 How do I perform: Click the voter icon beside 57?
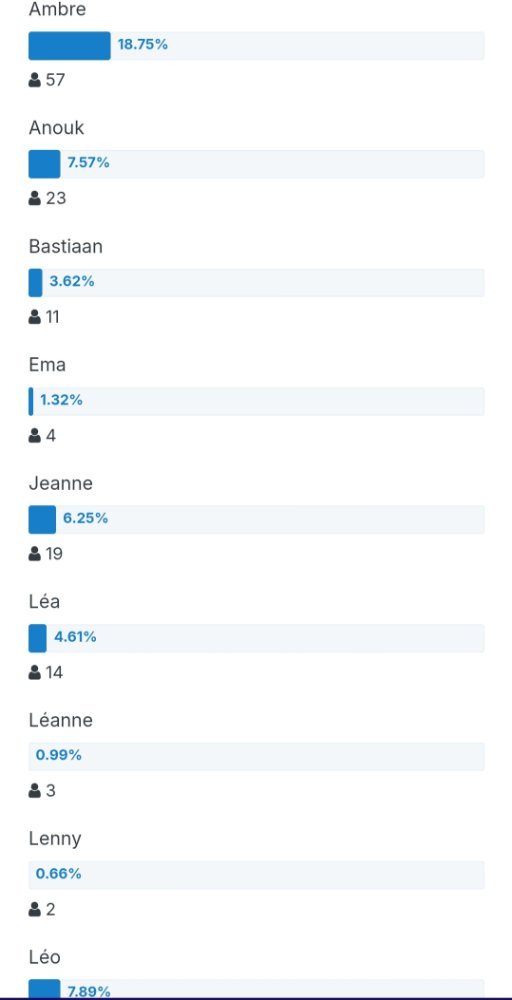pyautogui.click(x=34, y=80)
